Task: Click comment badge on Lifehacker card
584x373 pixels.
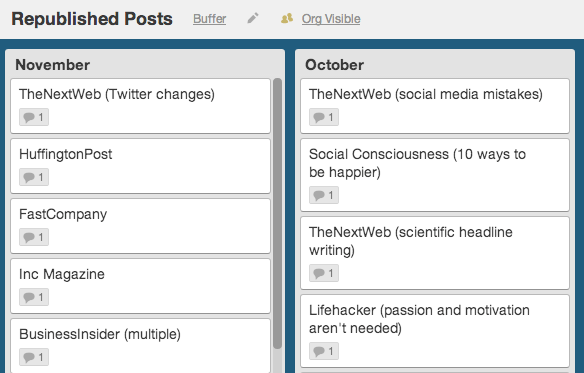Action: [324, 351]
